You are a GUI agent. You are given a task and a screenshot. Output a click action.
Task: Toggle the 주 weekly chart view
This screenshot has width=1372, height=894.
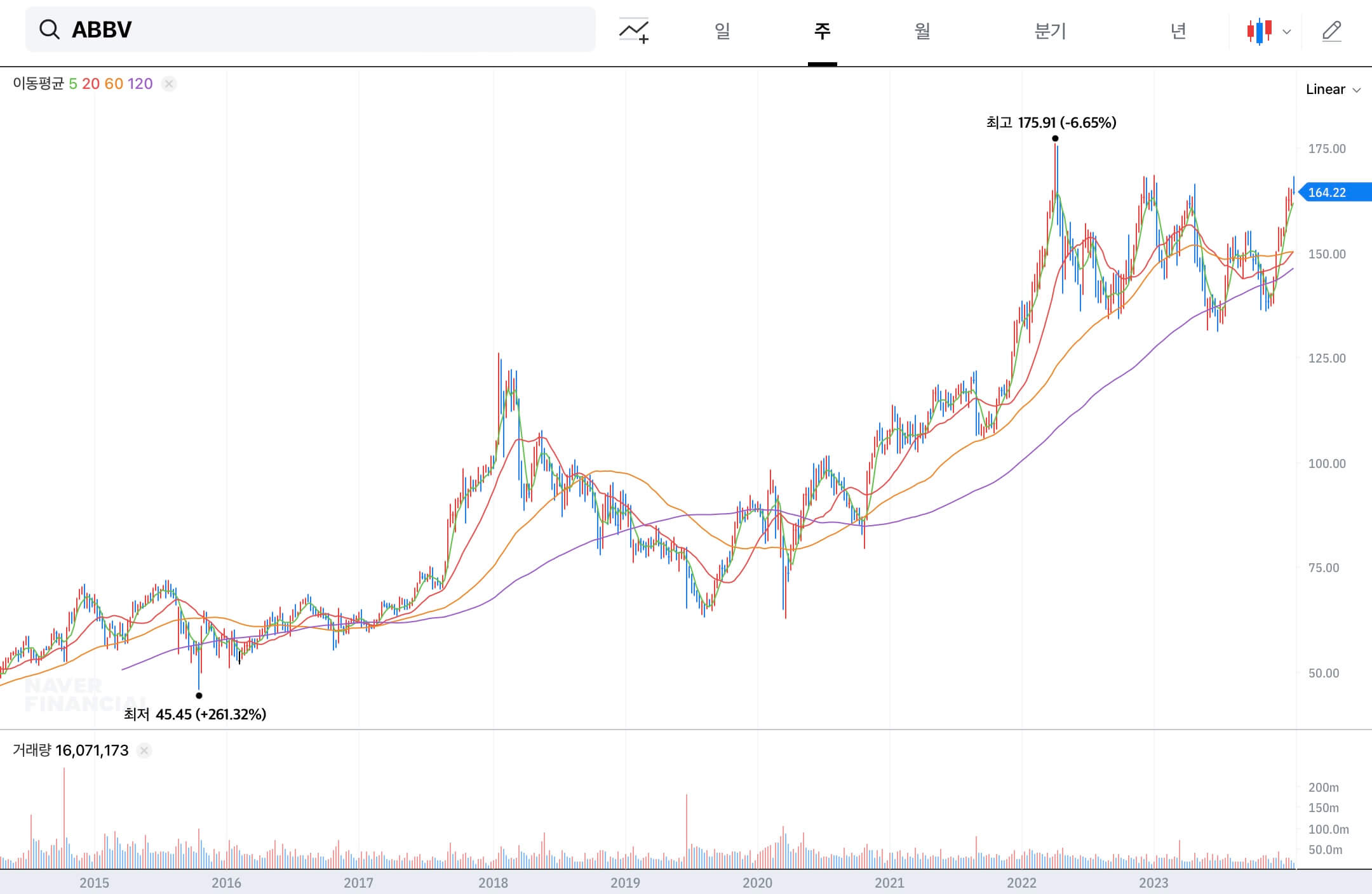[822, 30]
